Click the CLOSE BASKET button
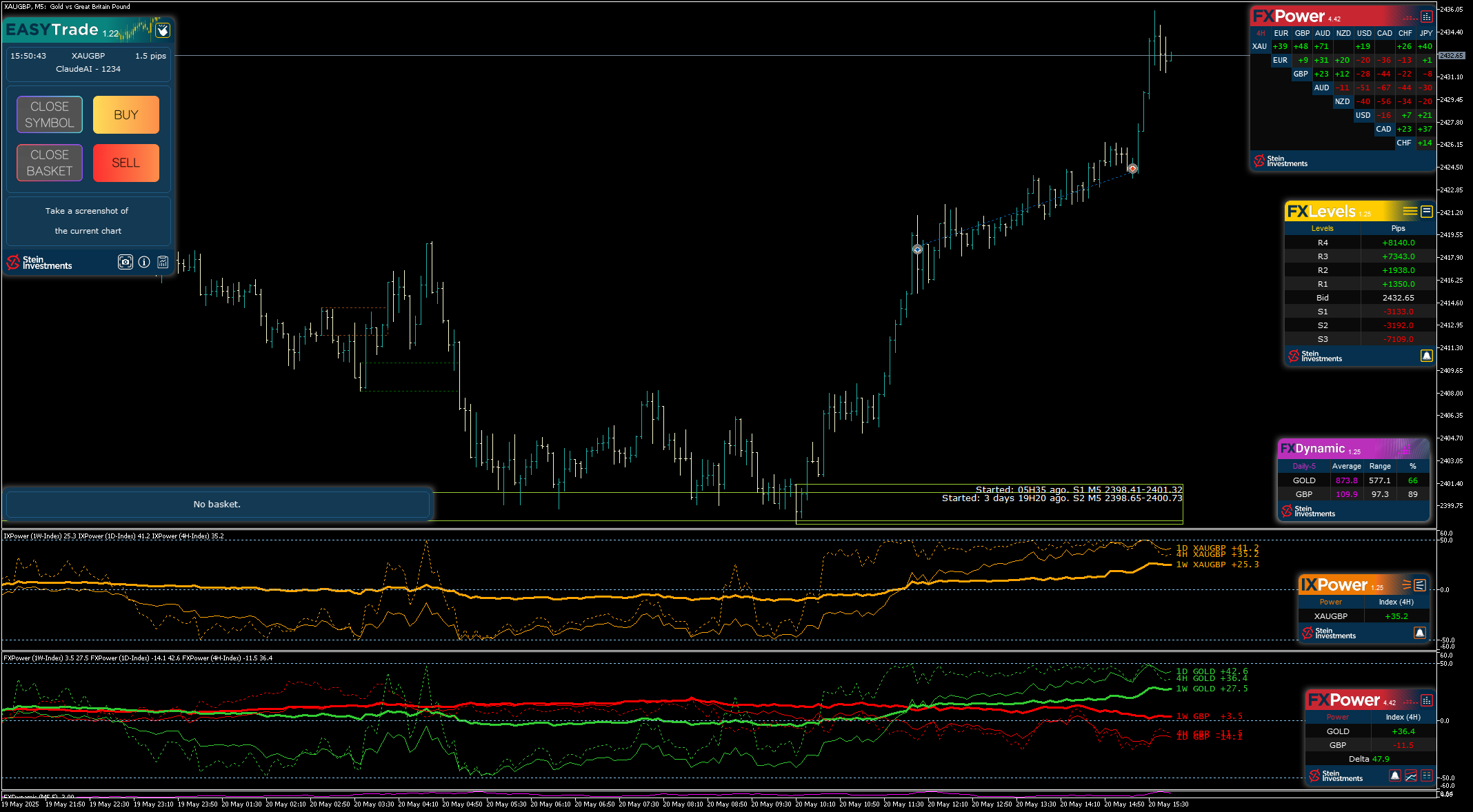Screen dimensions: 1473x812 tap(50, 163)
